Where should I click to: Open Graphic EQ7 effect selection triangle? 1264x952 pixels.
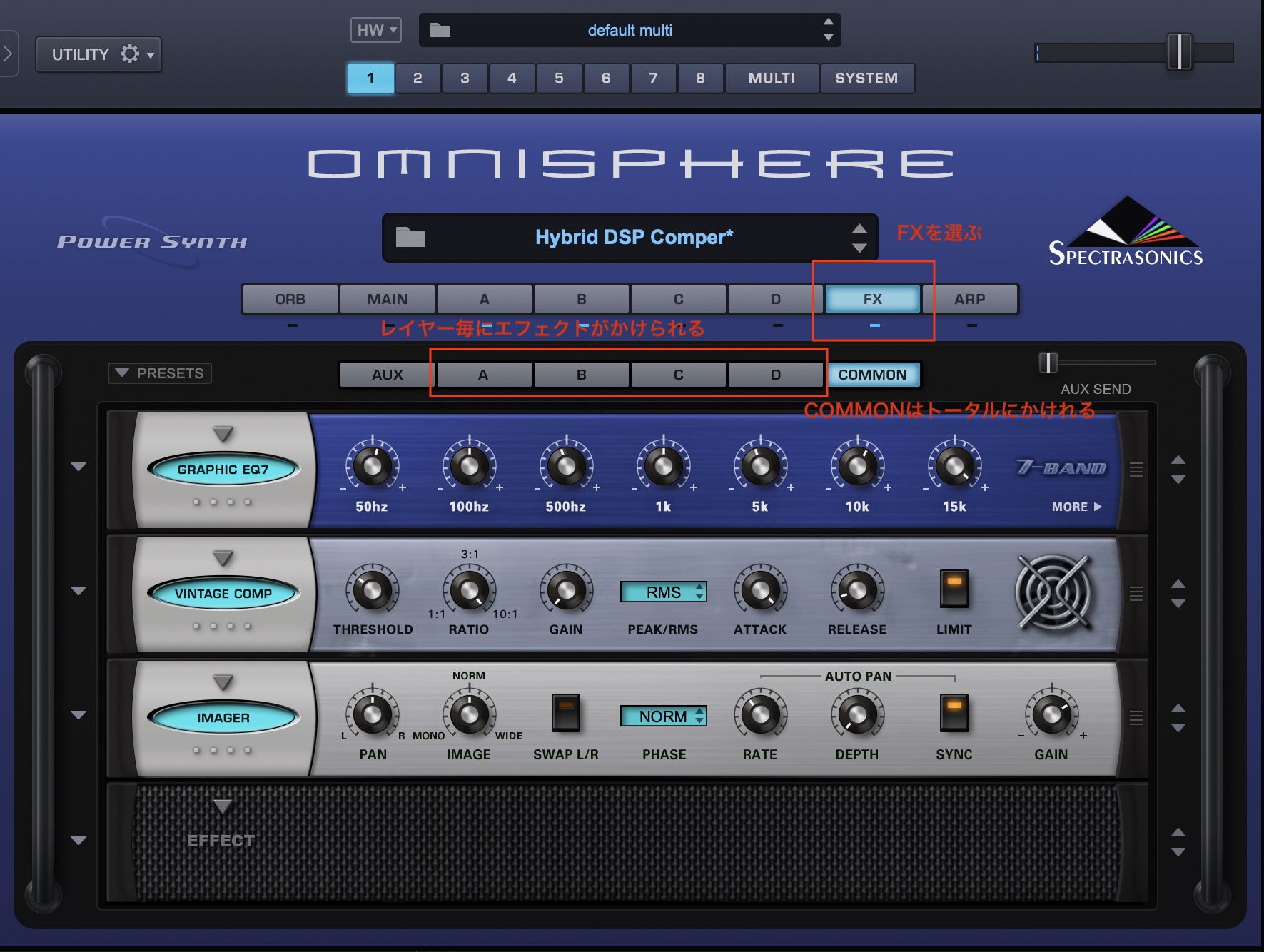[223, 433]
